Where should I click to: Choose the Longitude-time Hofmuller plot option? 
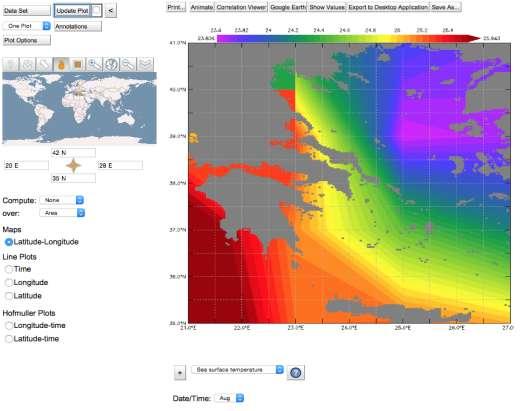9,325
